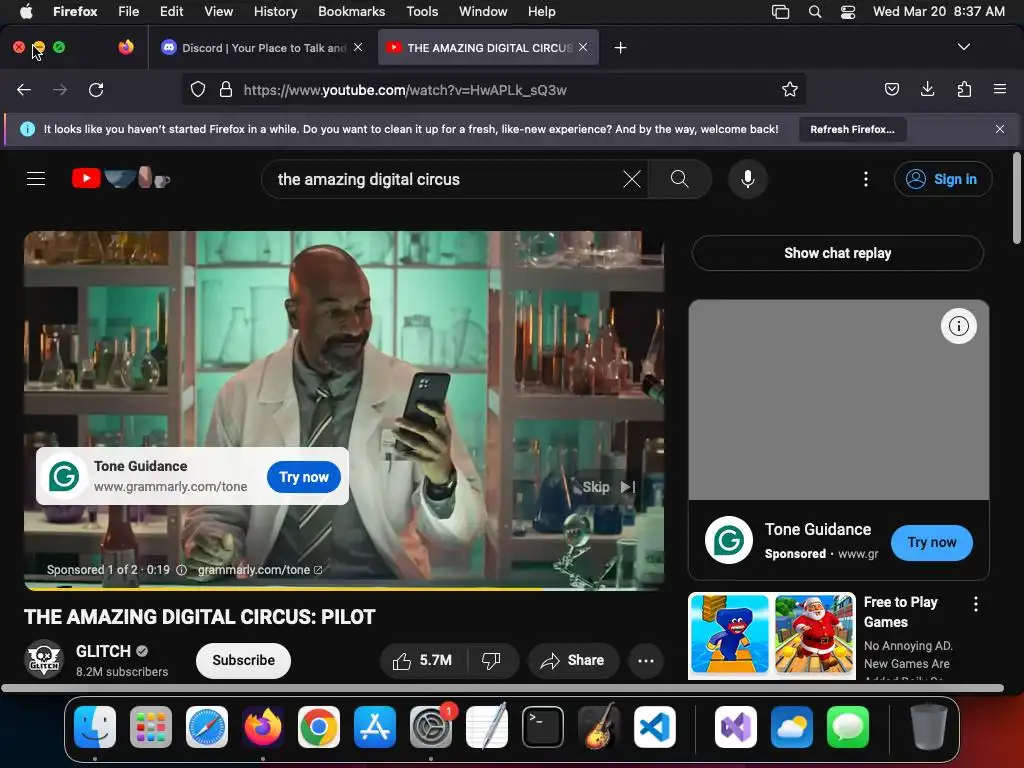Open the Pocket save button
Screen dimensions: 1024x768
(891, 89)
